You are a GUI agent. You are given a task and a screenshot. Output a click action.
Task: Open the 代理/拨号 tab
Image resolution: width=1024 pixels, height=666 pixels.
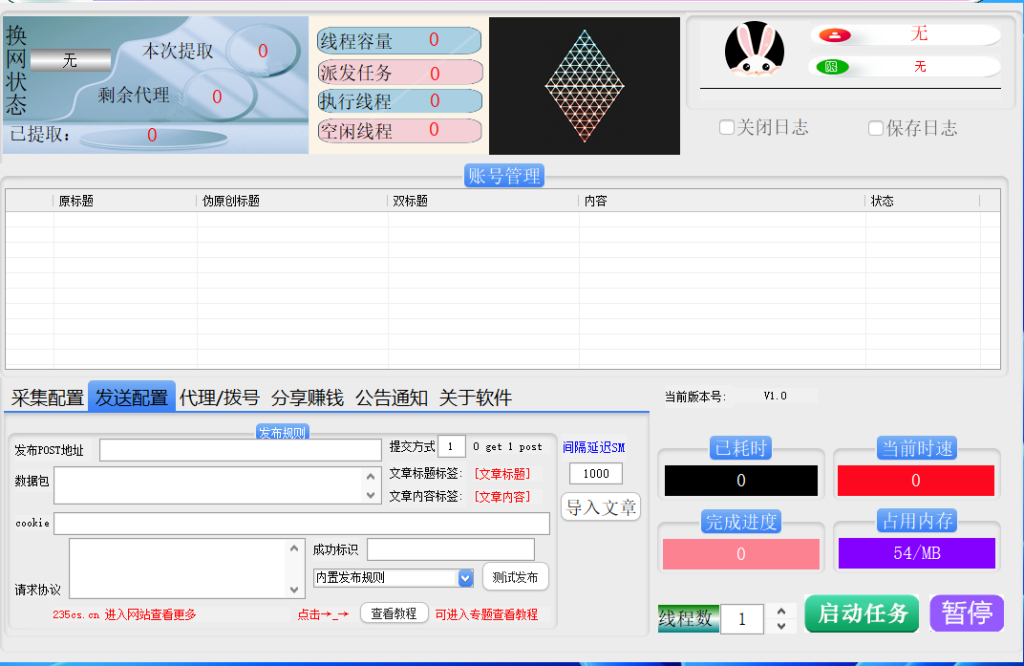tap(219, 398)
